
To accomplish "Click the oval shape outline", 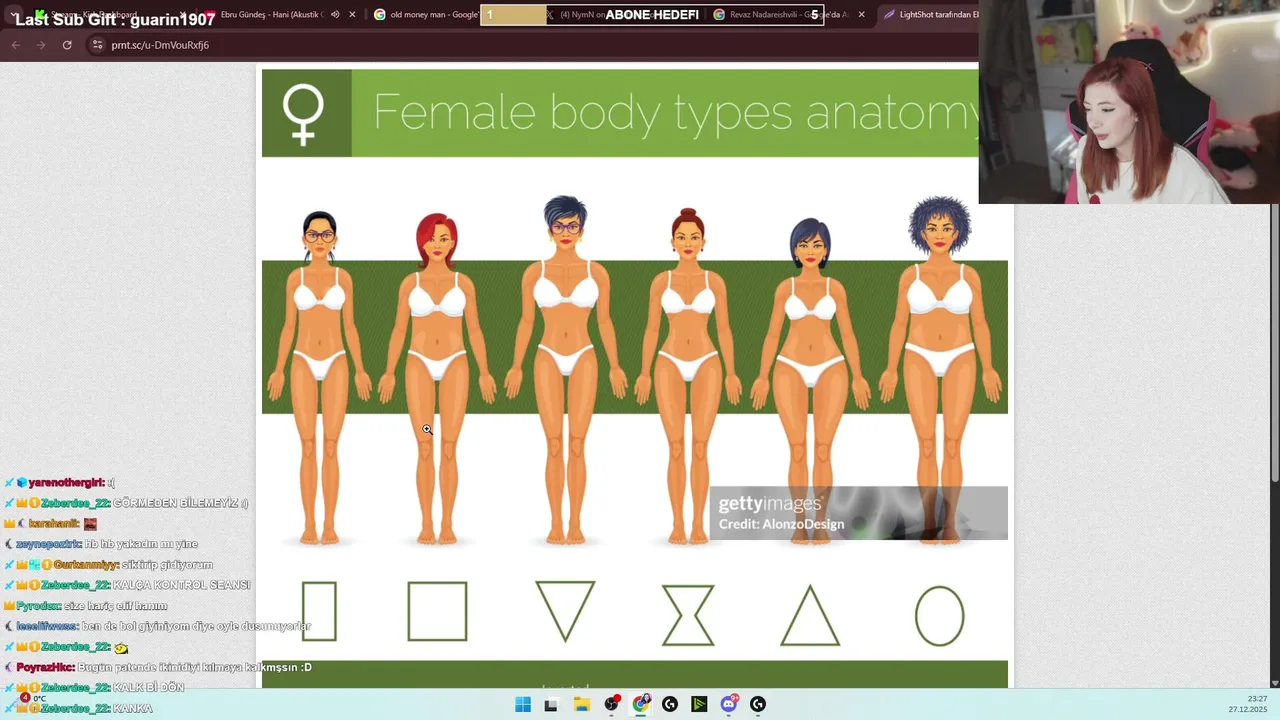I will 940,615.
